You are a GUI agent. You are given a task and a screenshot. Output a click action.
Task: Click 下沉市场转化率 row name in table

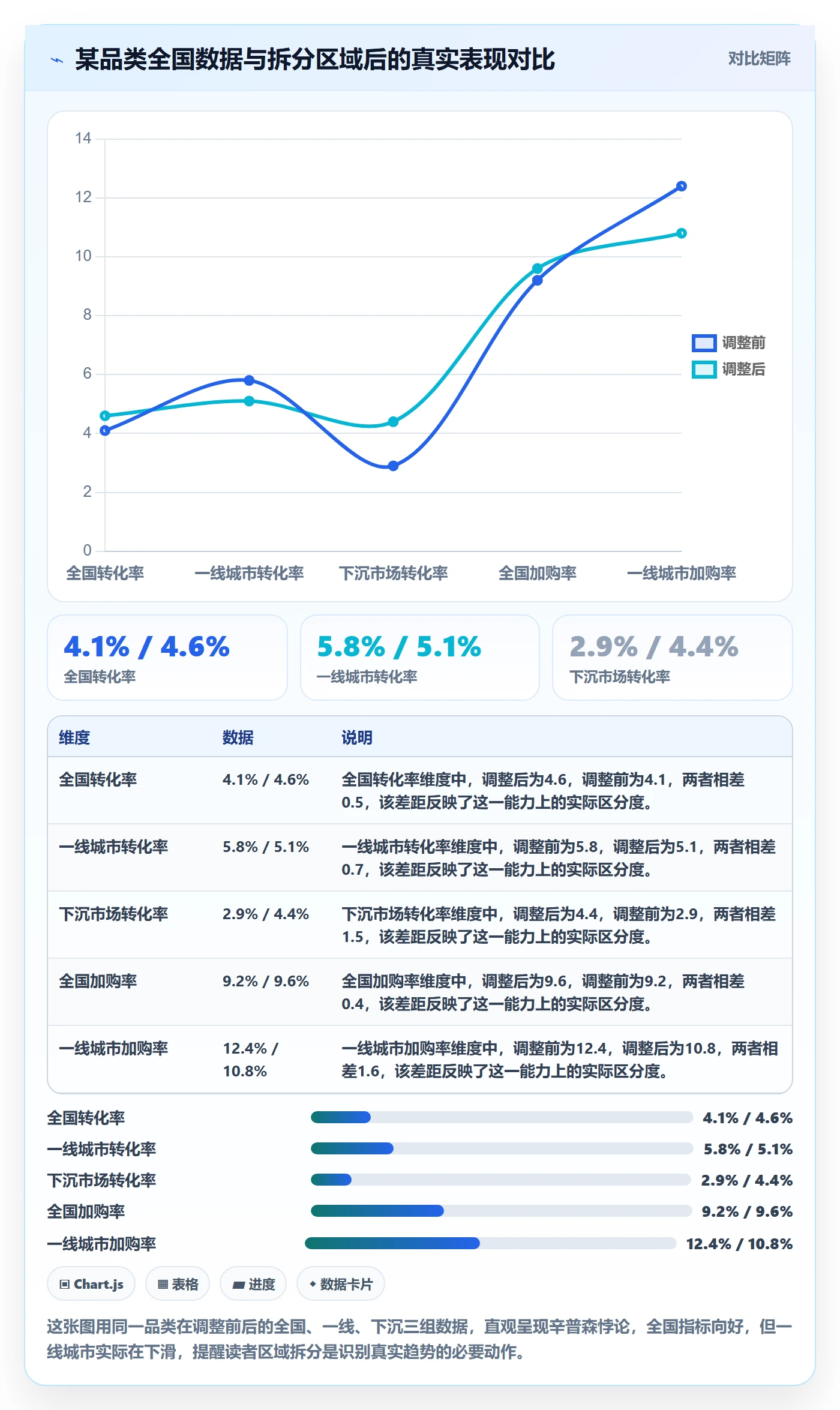(x=113, y=914)
